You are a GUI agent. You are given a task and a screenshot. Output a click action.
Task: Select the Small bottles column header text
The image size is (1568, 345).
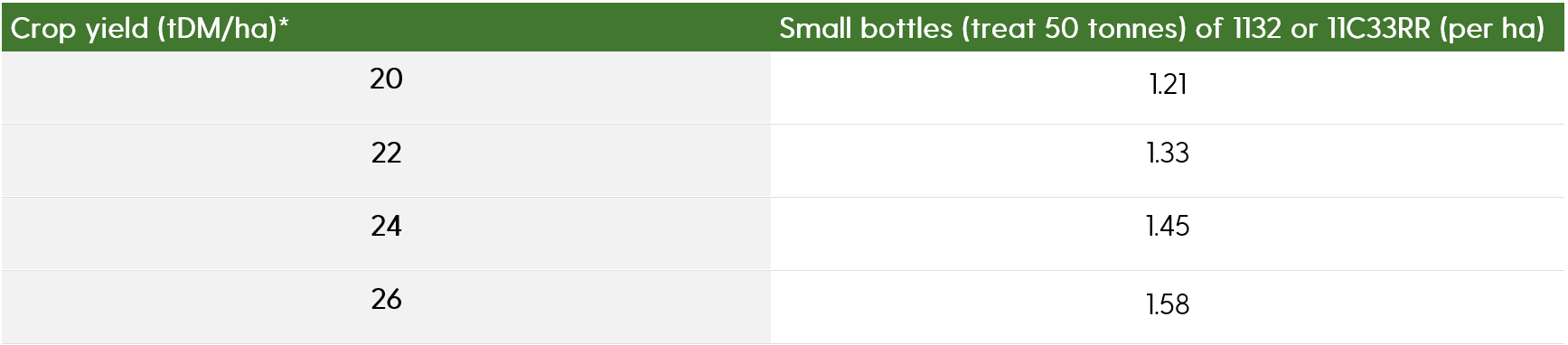(1162, 28)
